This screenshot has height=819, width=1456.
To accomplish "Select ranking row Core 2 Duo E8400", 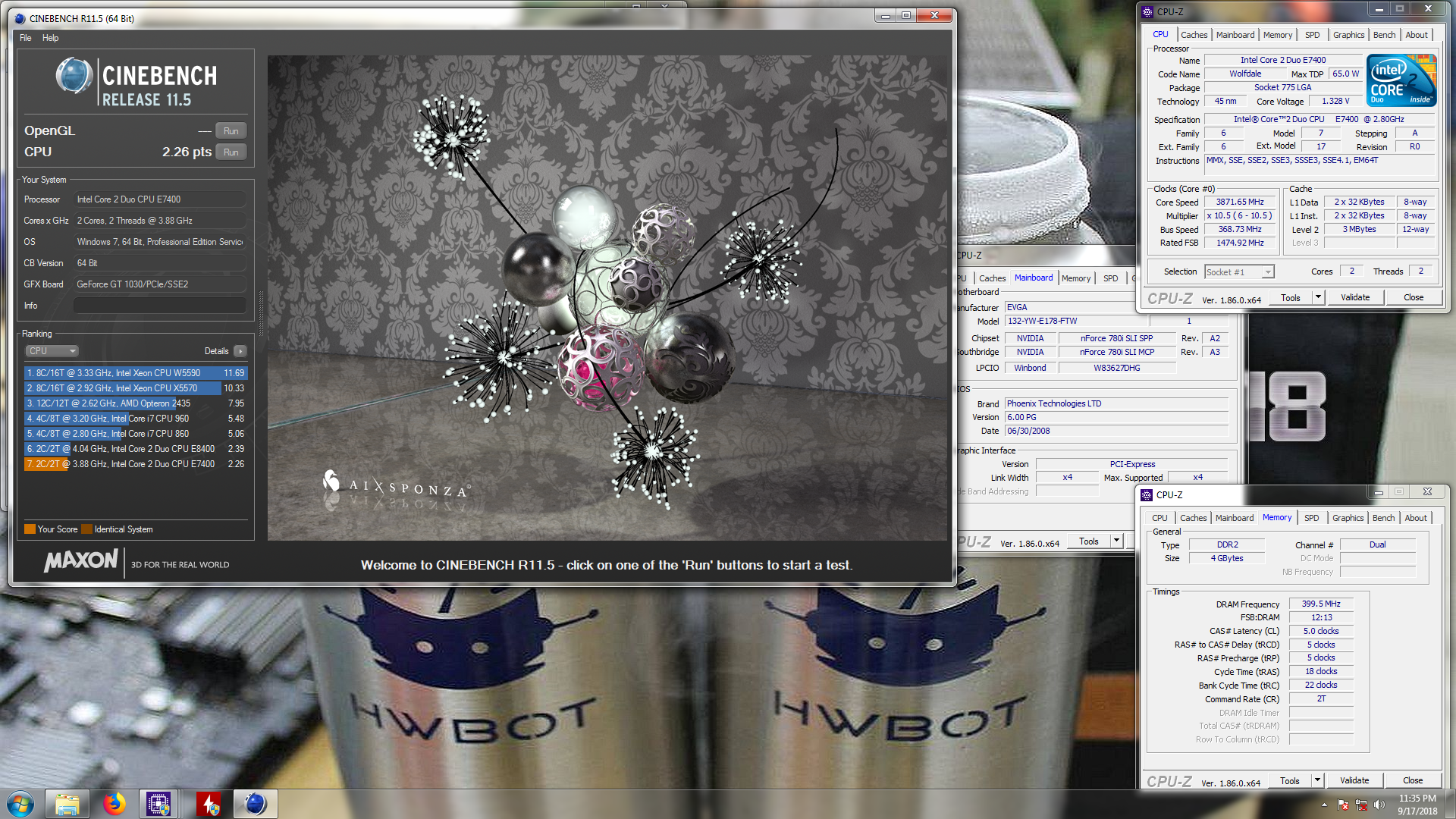I will pos(136,449).
